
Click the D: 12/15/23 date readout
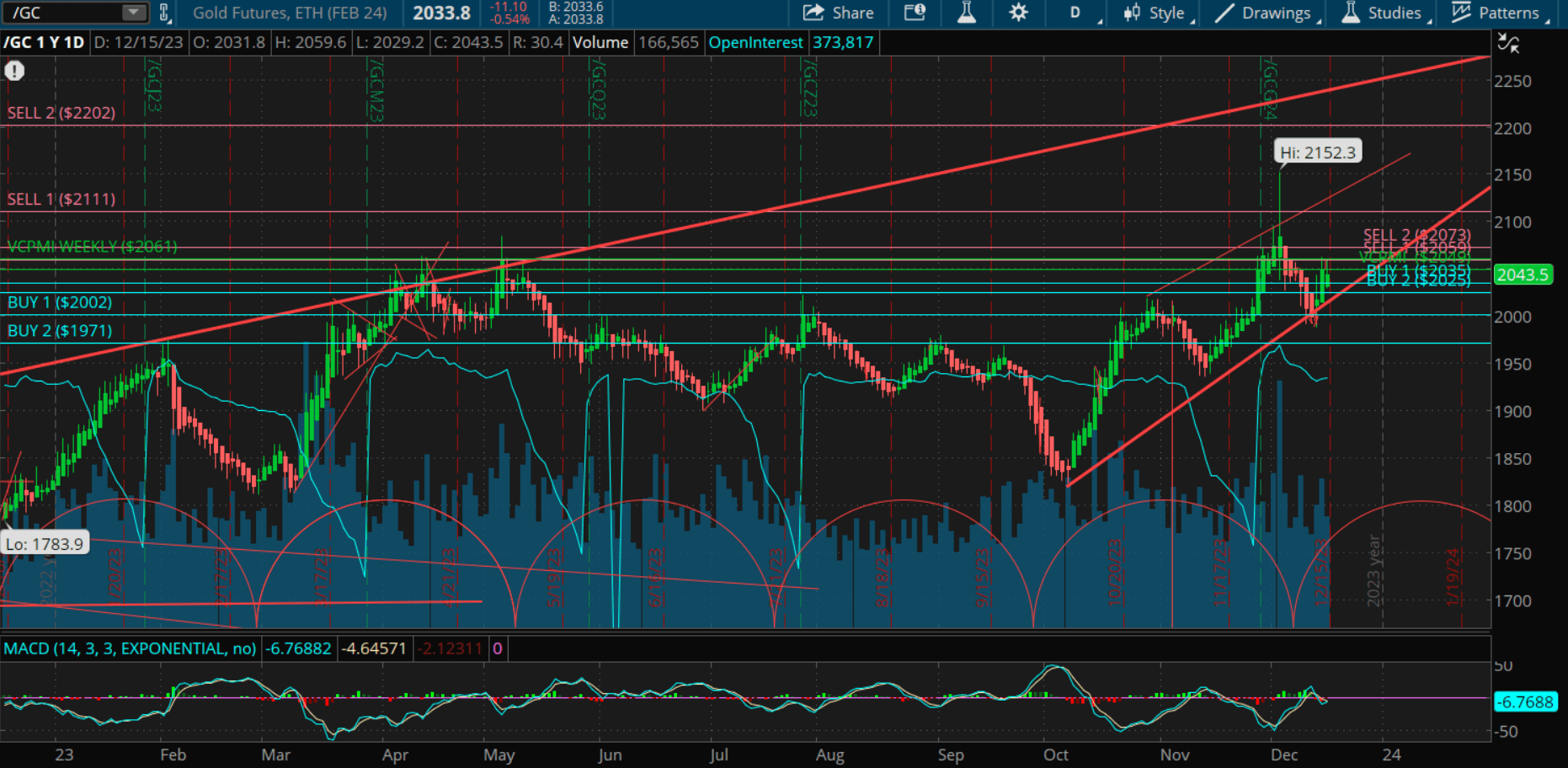138,42
